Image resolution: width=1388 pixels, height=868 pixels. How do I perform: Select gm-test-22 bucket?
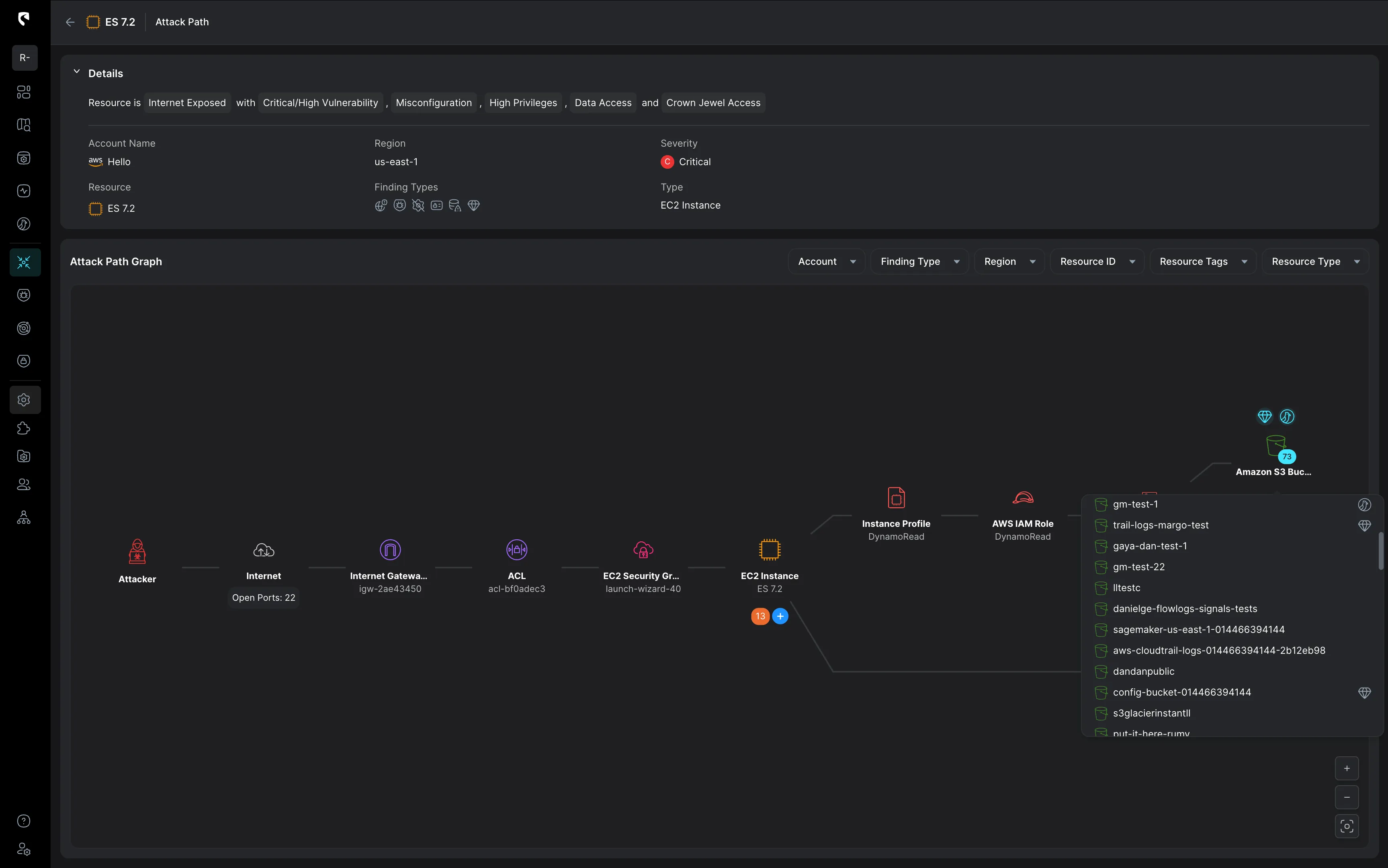tap(1232, 567)
